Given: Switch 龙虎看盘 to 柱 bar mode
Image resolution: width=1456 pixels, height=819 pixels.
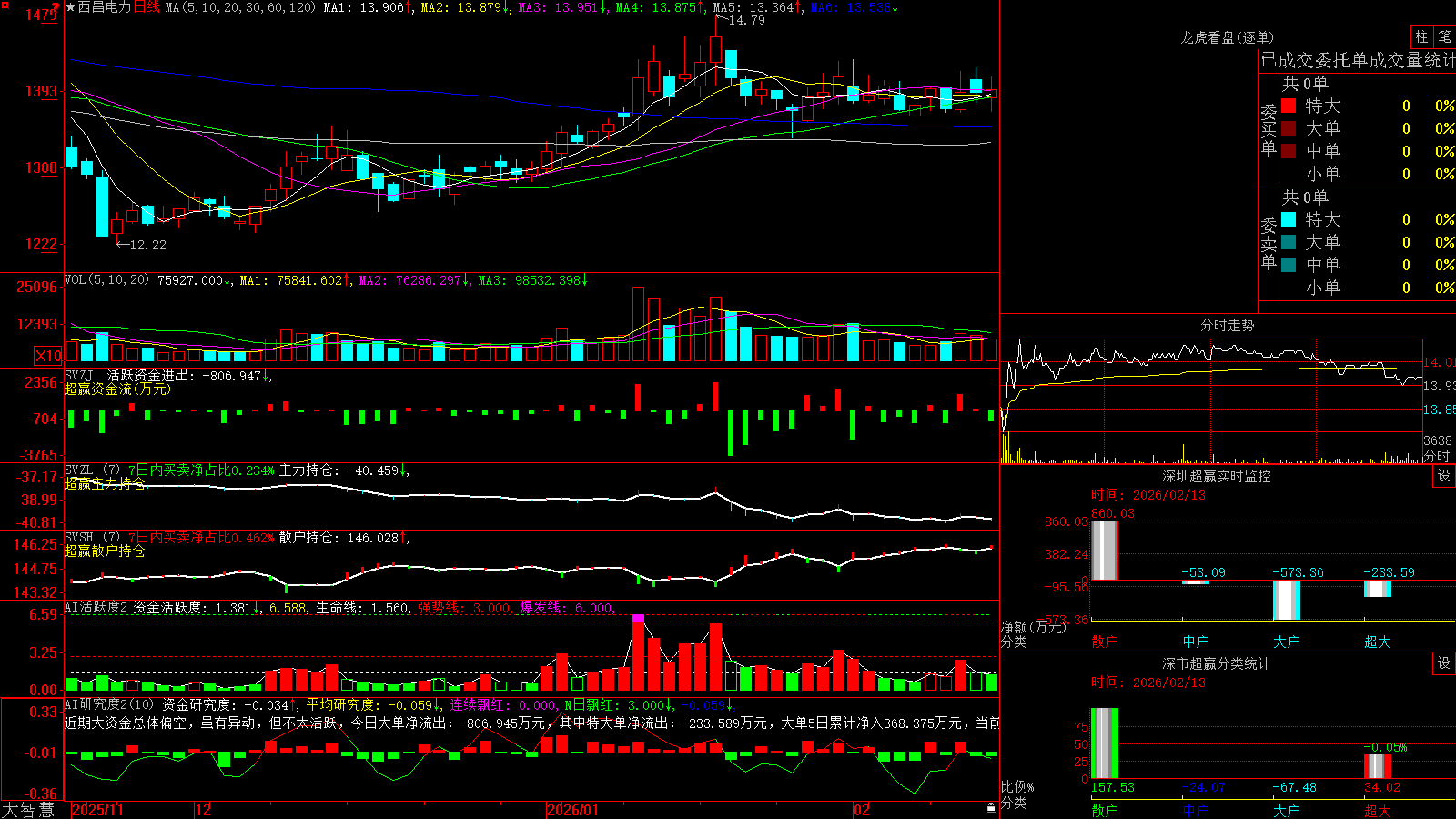Looking at the screenshot, I should click(1421, 36).
